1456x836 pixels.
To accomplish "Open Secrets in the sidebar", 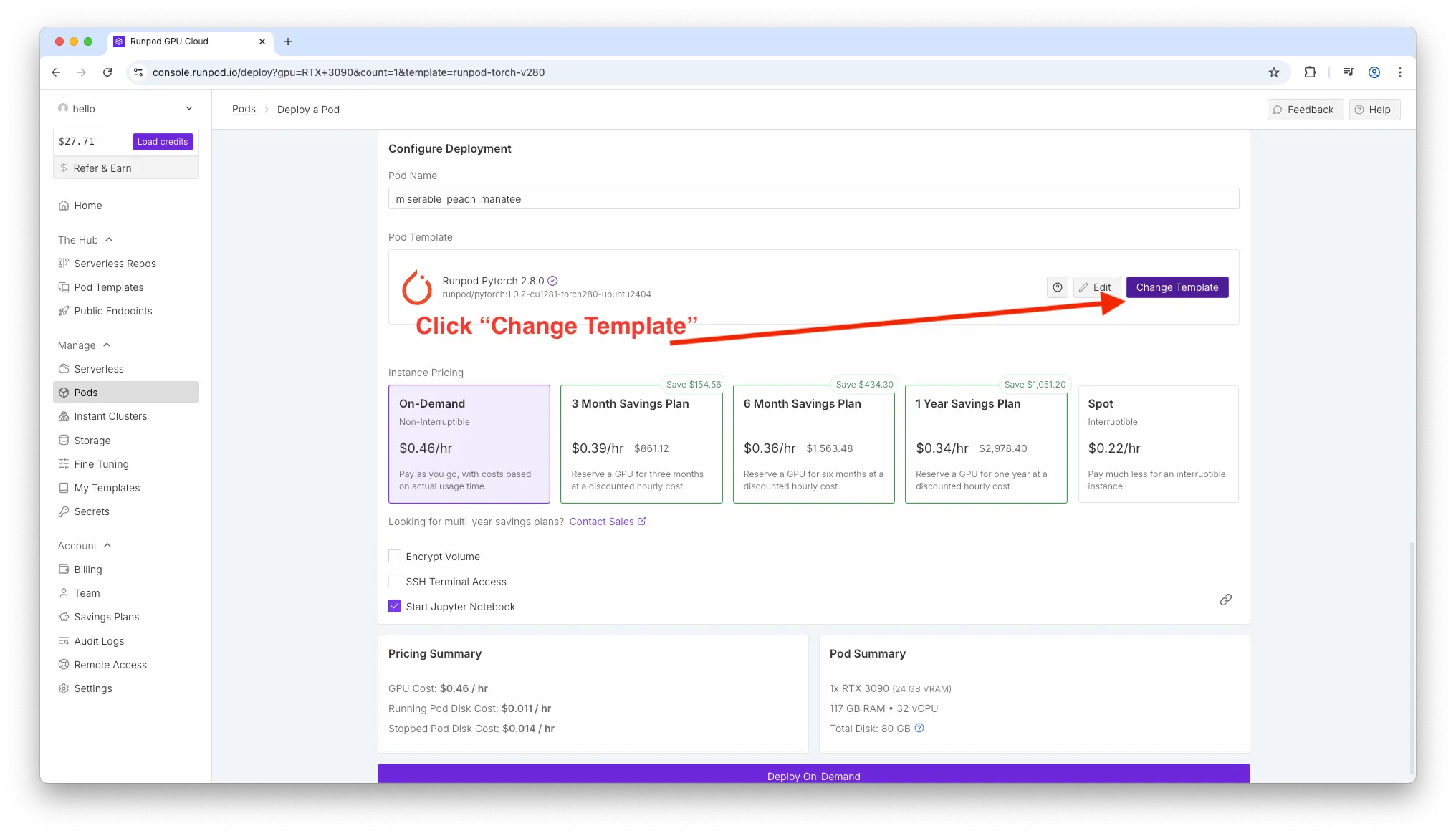I will click(x=126, y=511).
